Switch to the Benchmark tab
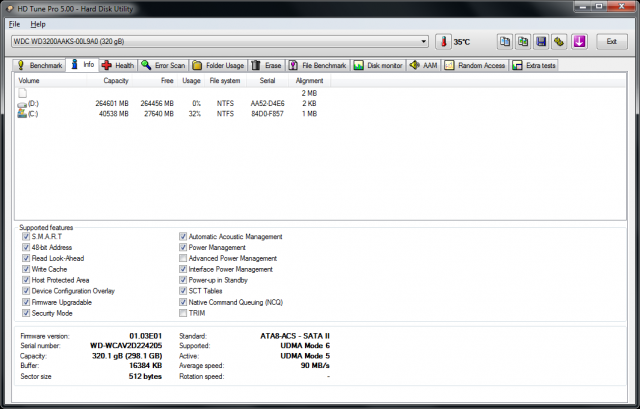This screenshot has width=640, height=409. (x=40, y=65)
